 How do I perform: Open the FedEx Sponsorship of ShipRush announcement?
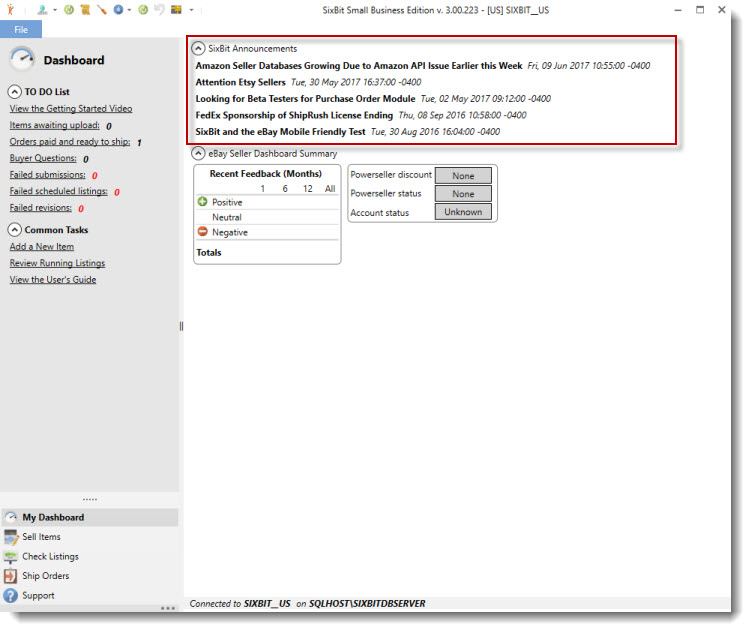pos(294,115)
